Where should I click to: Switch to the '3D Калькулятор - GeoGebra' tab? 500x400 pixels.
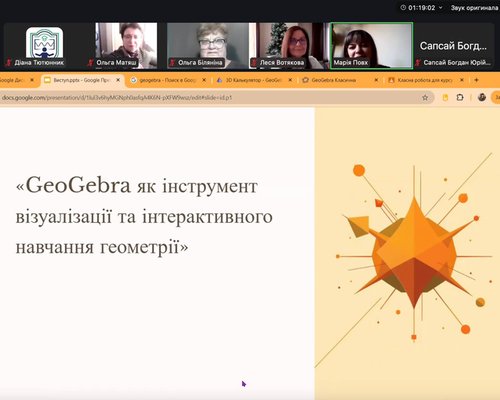pyautogui.click(x=253, y=80)
